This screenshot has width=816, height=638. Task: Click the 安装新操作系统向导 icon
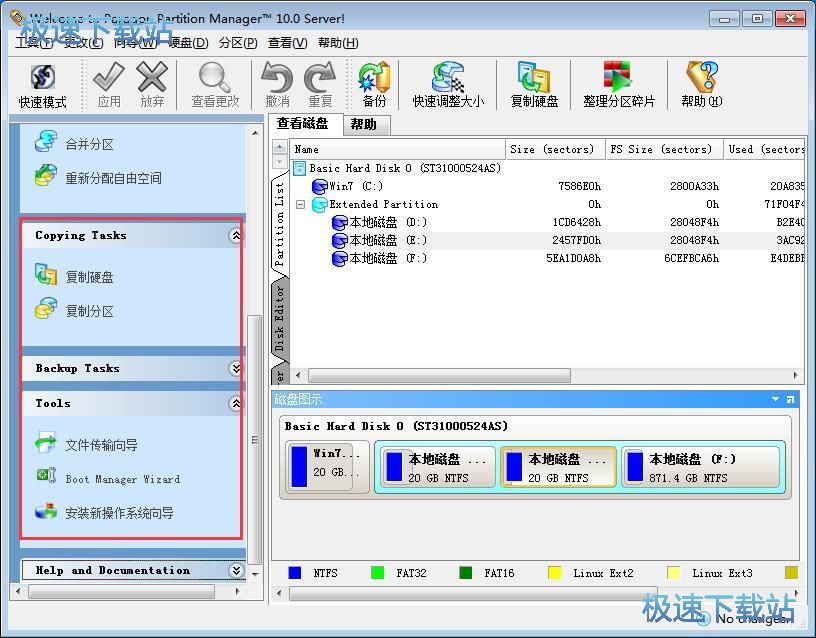pyautogui.click(x=46, y=511)
